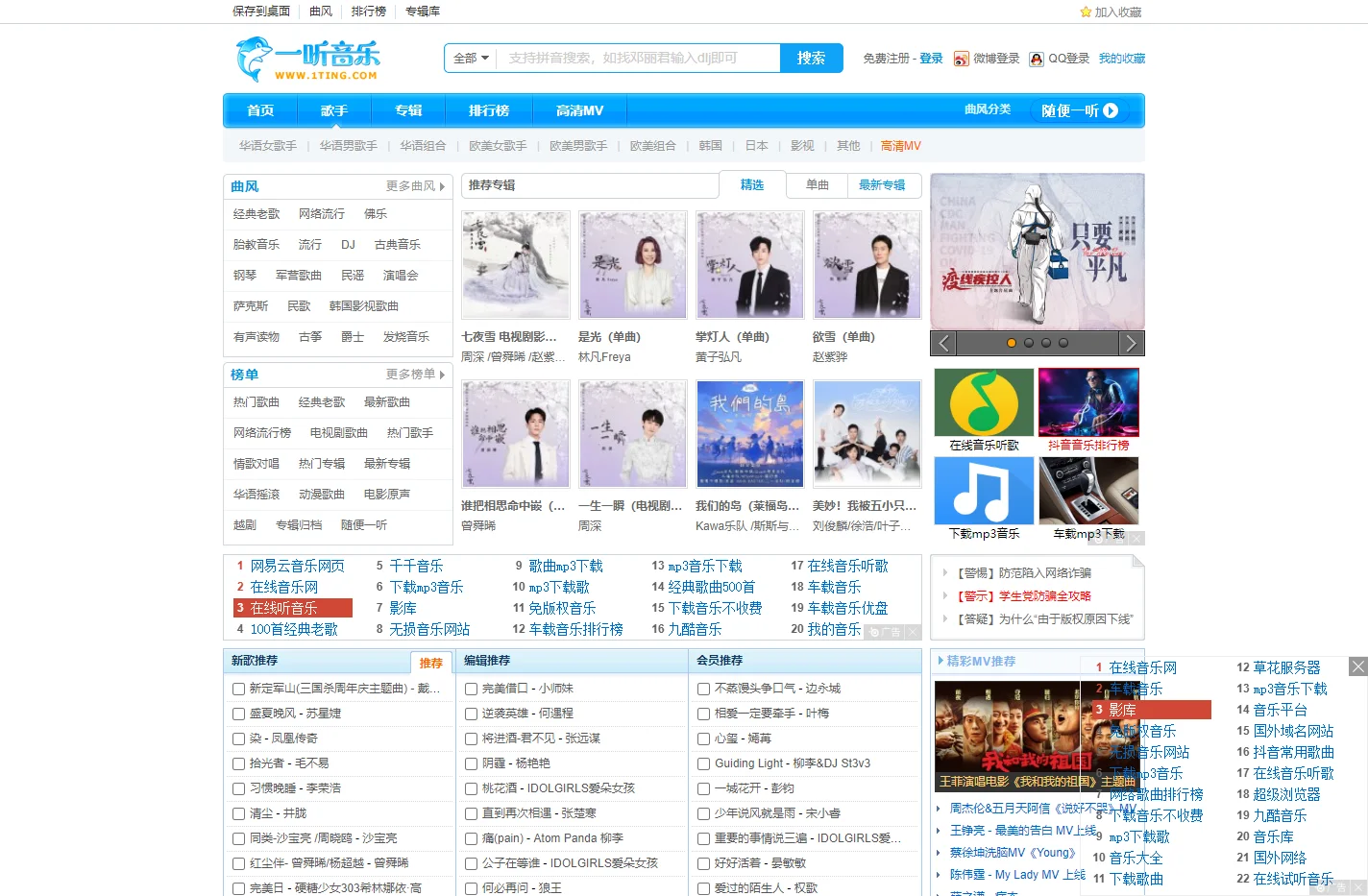Go to the previous carousel banner

tap(943, 344)
